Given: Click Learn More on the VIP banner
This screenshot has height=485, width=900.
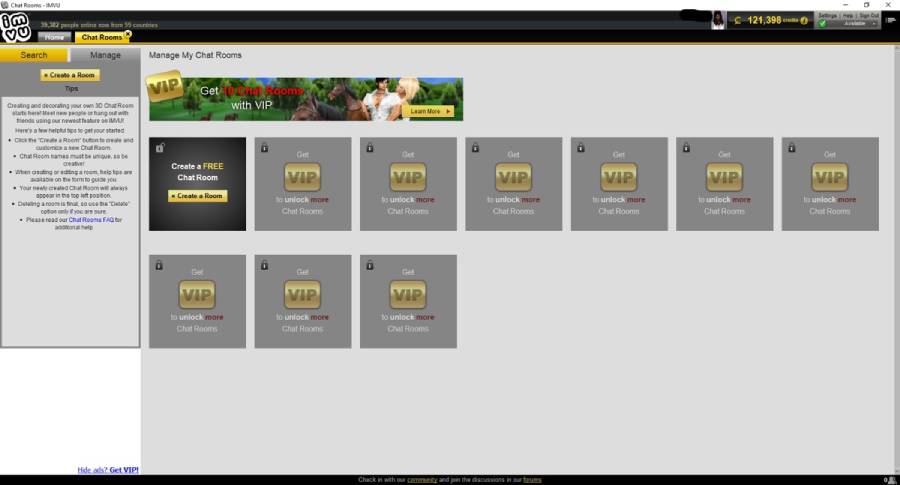Looking at the screenshot, I should pos(428,111).
